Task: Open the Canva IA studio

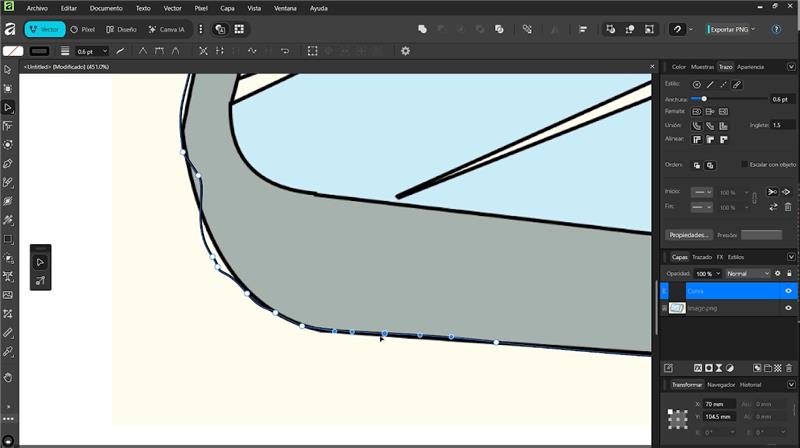Action: coord(166,29)
